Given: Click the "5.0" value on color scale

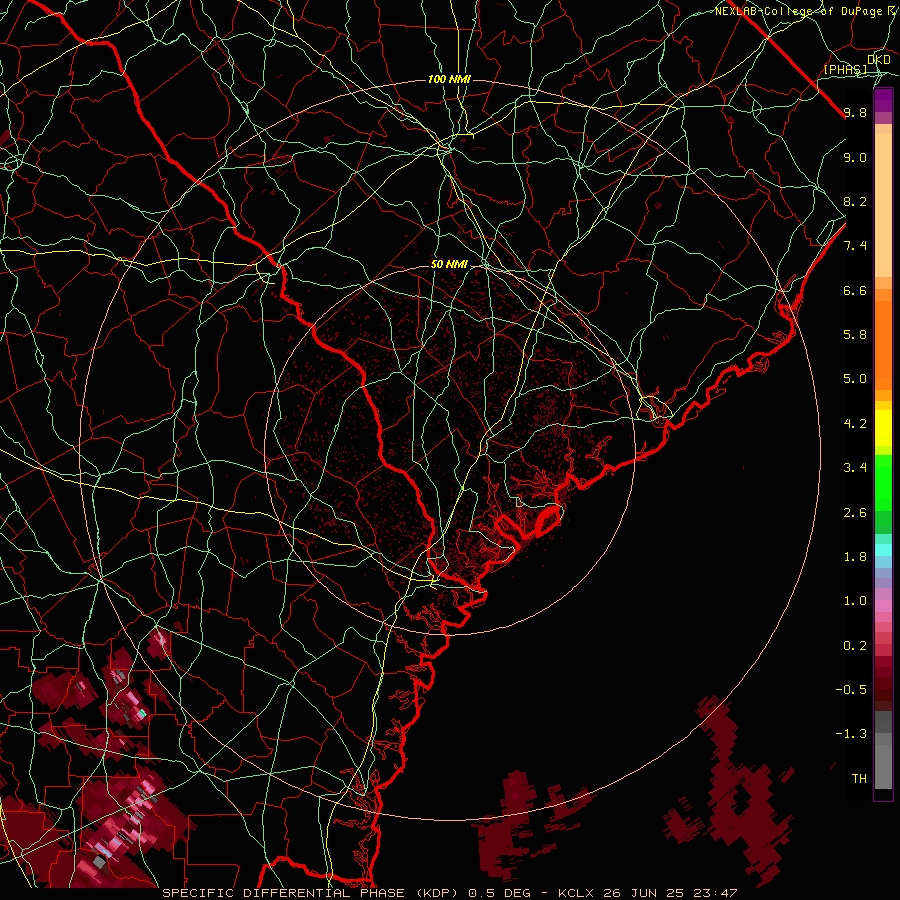Looking at the screenshot, I should pos(855,379).
